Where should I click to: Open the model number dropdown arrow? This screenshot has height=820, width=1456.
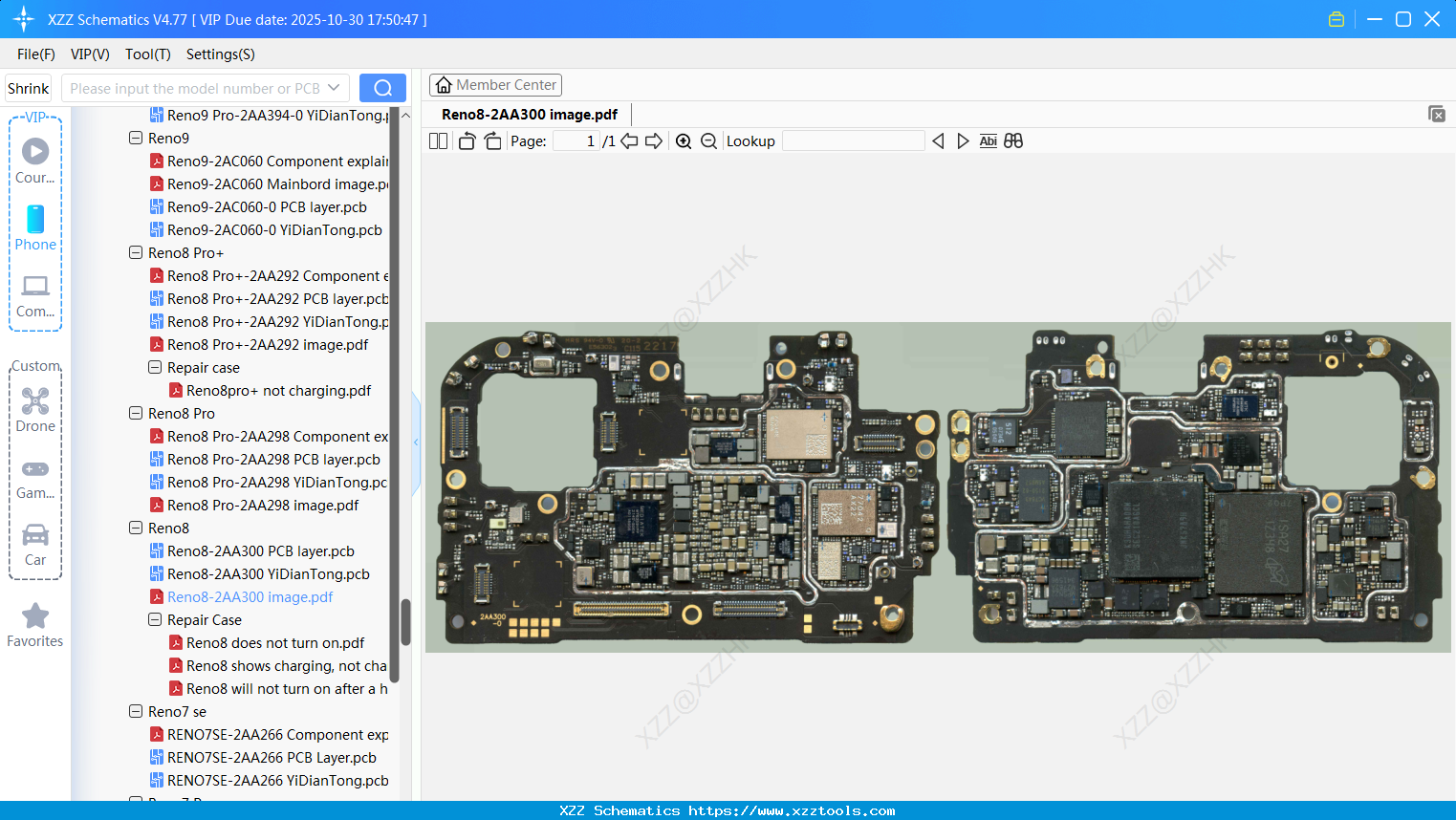(x=334, y=88)
